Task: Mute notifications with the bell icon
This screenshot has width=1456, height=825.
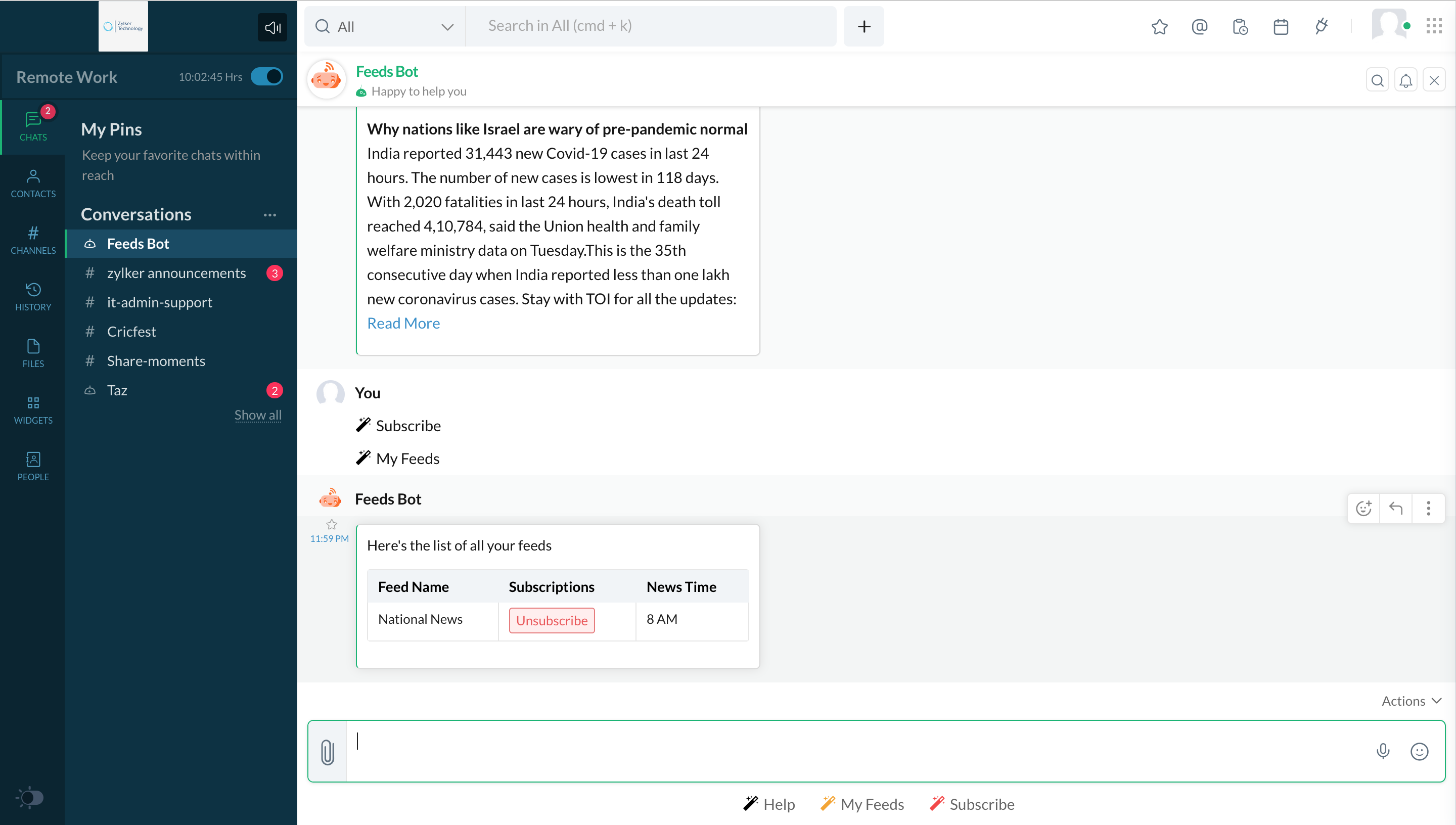Action: (x=1405, y=80)
